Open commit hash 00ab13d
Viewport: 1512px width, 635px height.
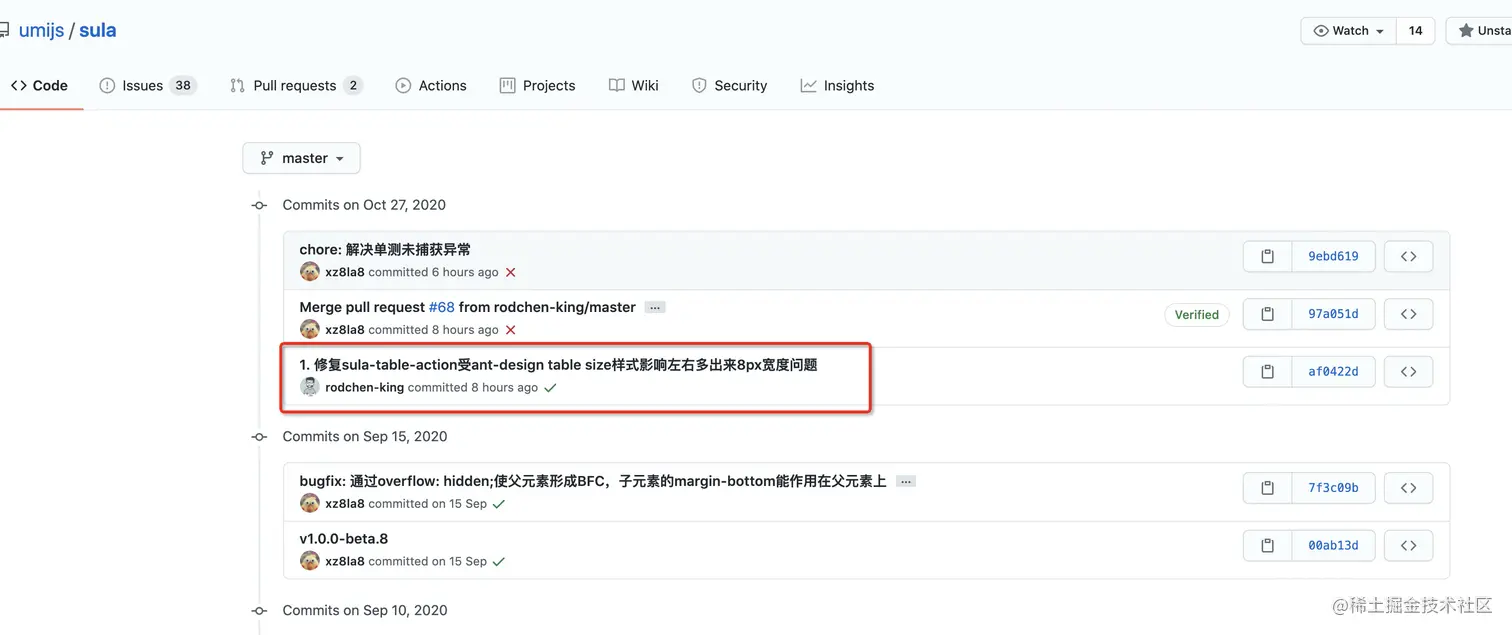pyautogui.click(x=1333, y=546)
